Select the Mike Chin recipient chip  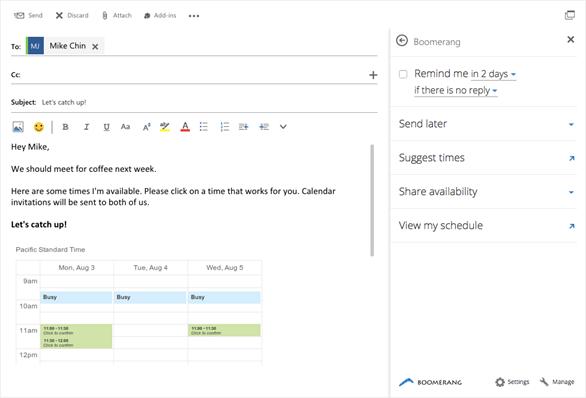point(65,46)
